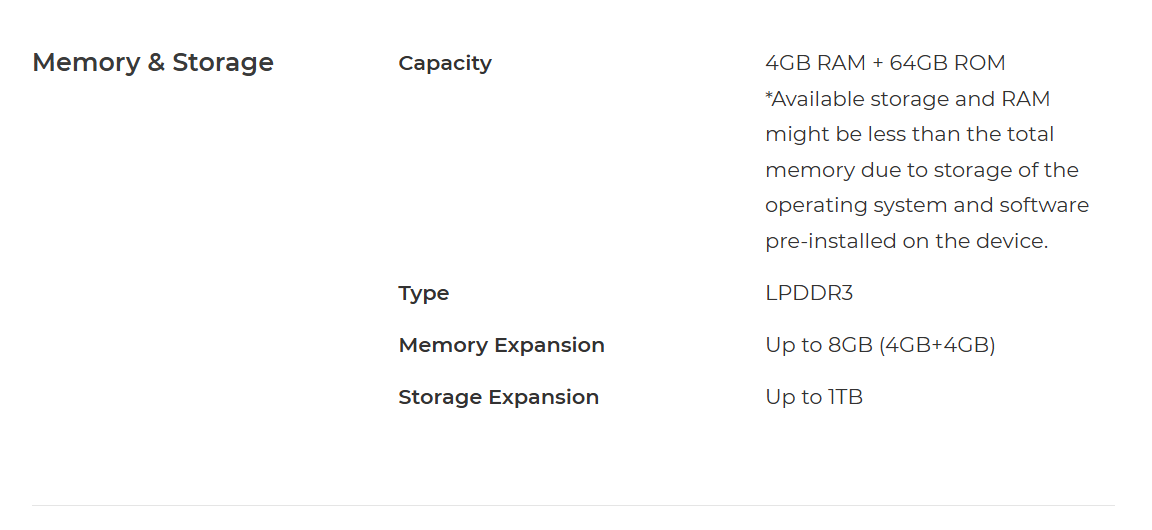This screenshot has width=1152, height=530.
Task: Click '64GB ROM' in the capacity value
Action: (947, 63)
